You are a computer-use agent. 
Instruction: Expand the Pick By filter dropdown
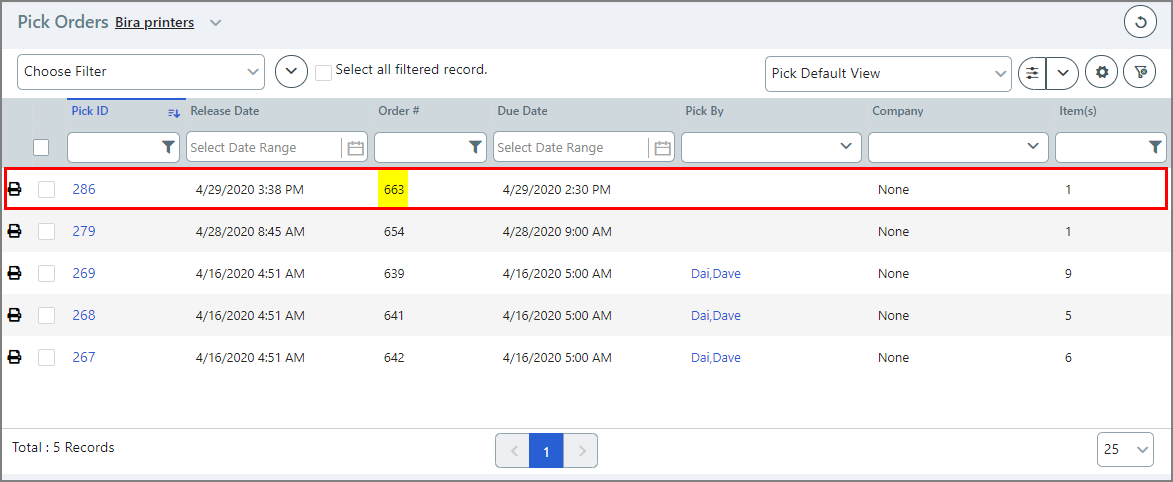tap(771, 147)
